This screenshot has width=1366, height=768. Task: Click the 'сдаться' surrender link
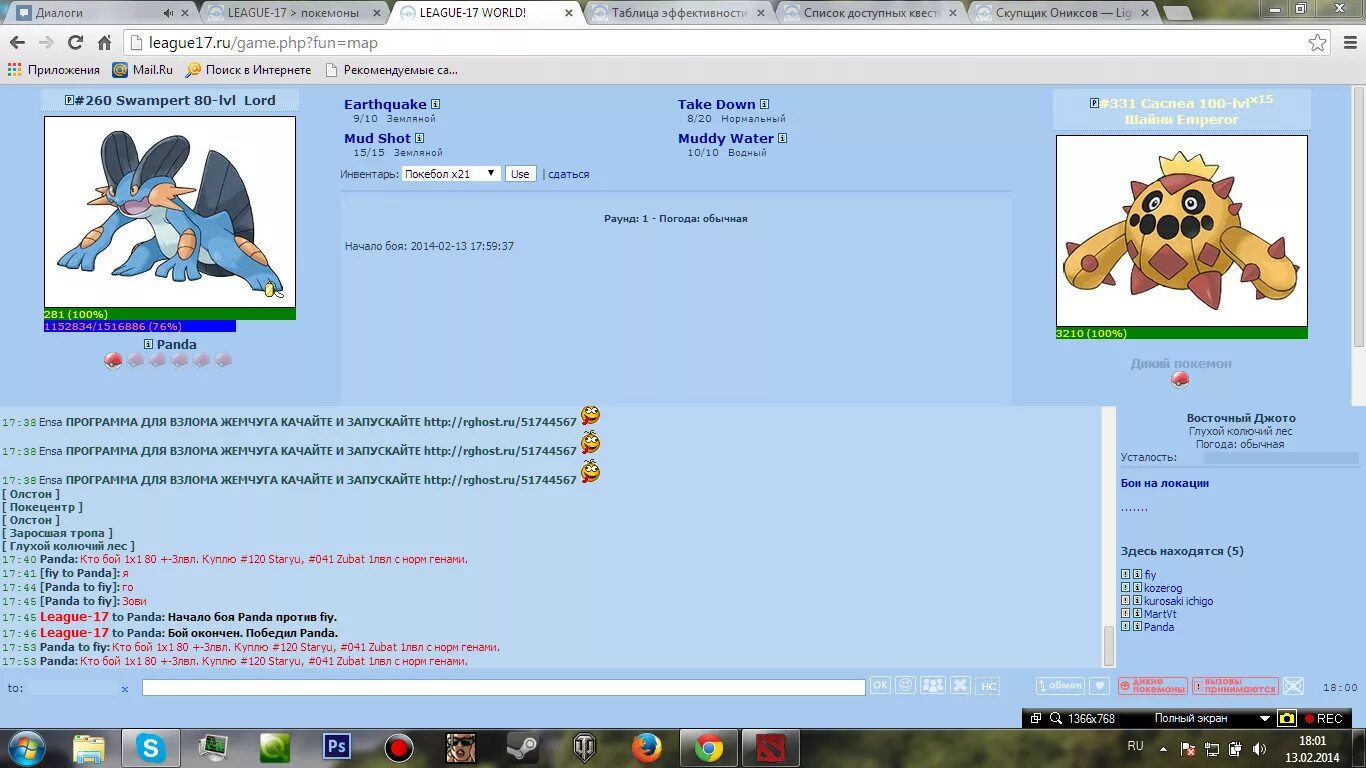click(x=569, y=174)
